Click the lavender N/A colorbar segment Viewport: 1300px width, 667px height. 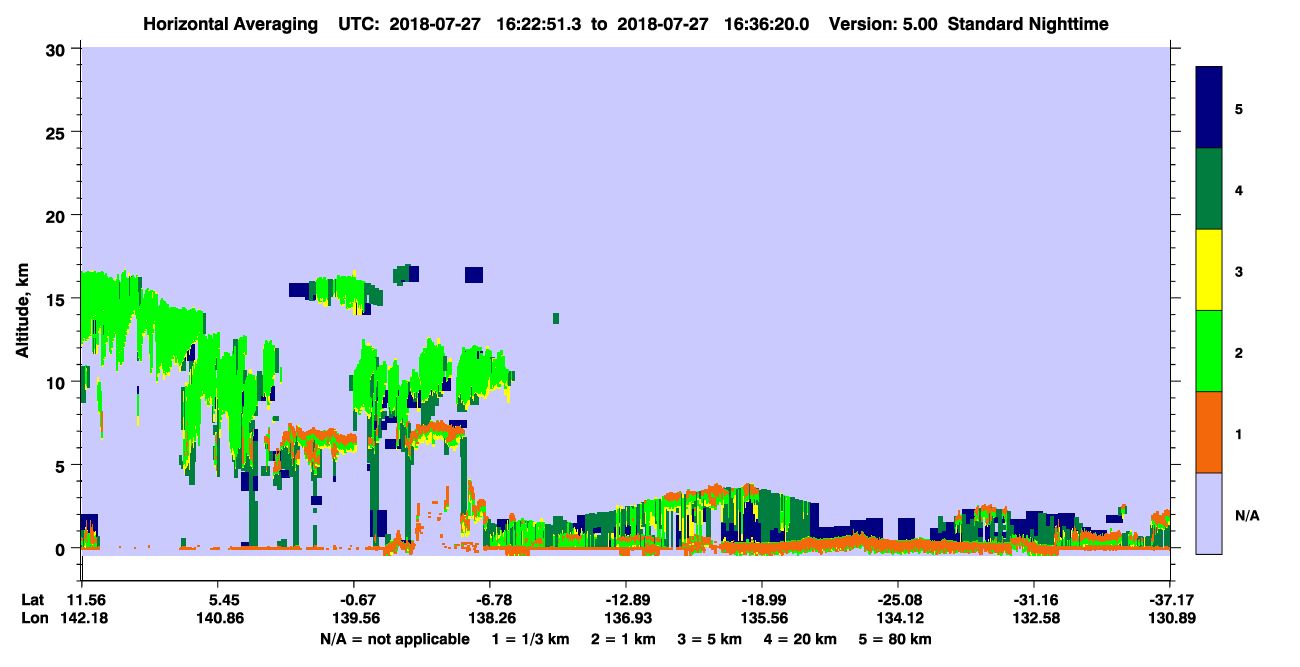(x=1209, y=512)
